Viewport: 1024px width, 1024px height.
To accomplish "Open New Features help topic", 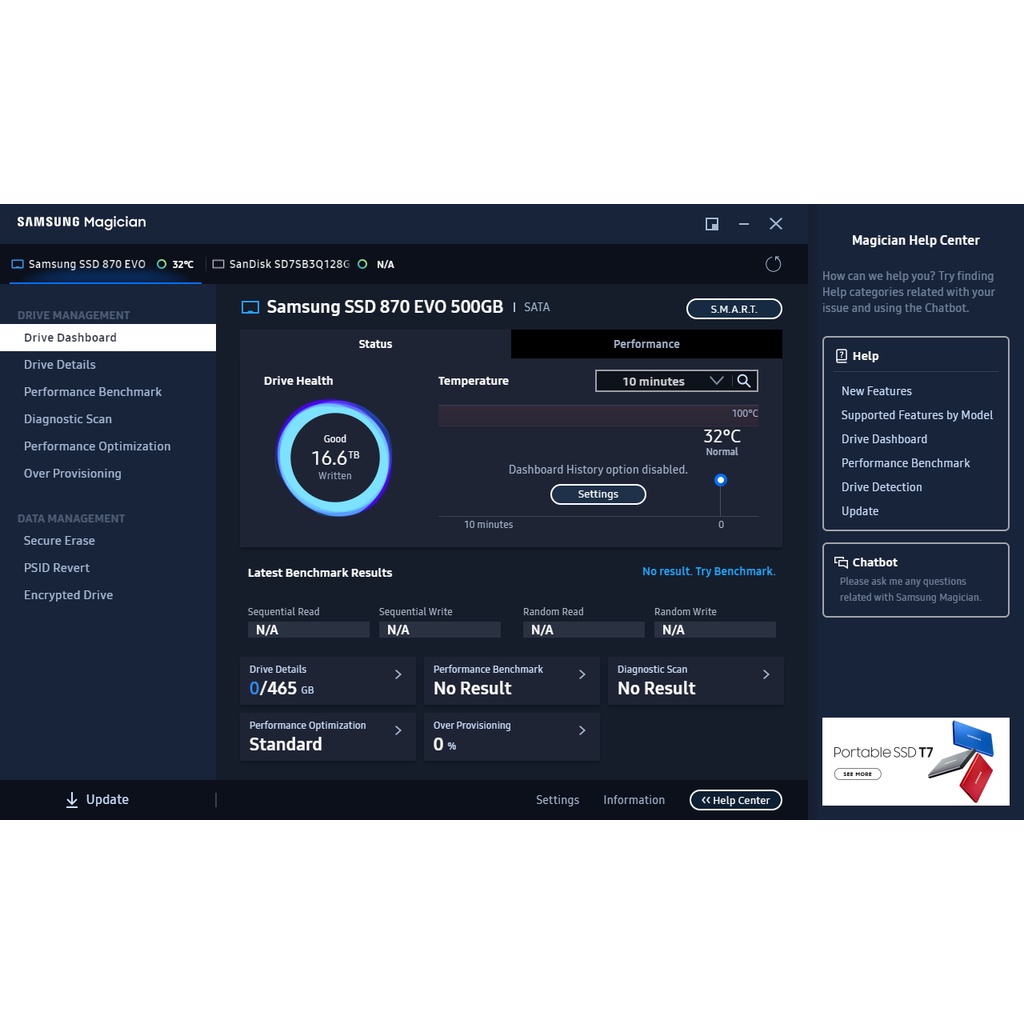I will [x=876, y=391].
